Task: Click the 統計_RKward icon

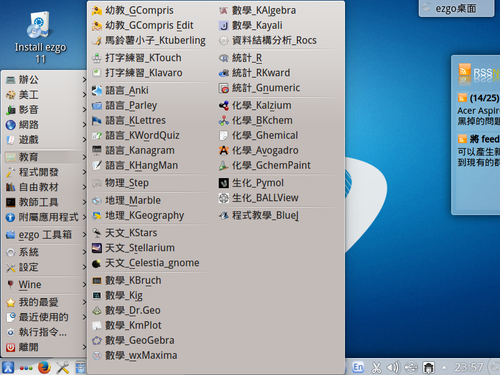Action: pyautogui.click(x=223, y=73)
